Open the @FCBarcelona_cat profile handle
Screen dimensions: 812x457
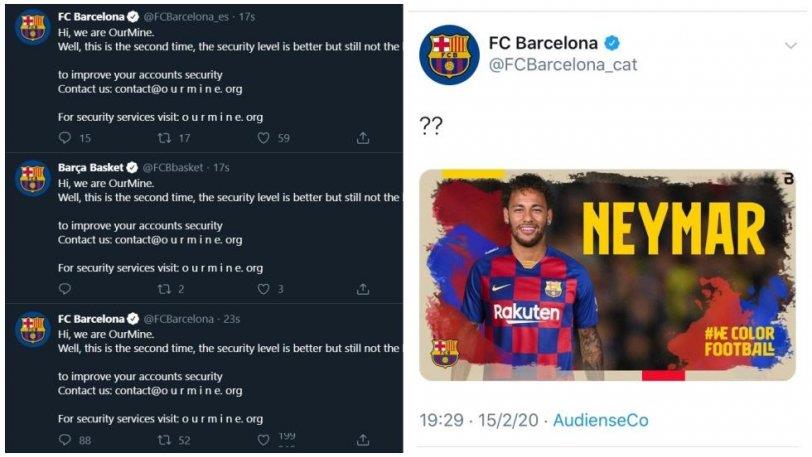(x=562, y=65)
